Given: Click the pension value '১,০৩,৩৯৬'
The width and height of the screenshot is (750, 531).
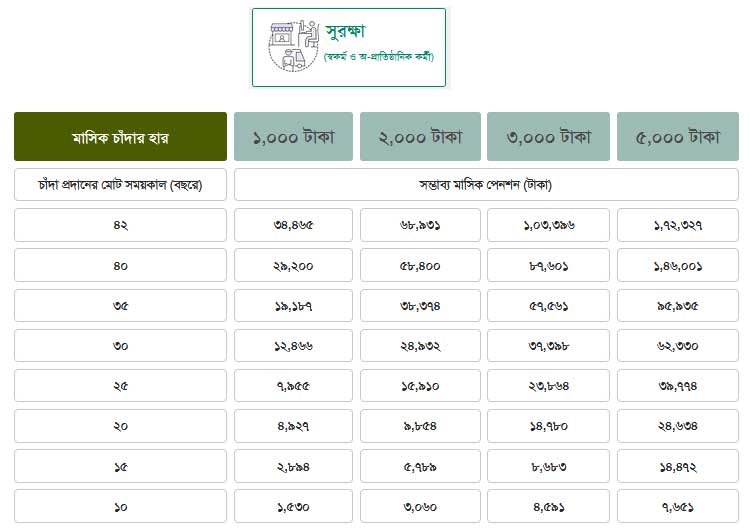Looking at the screenshot, I should 548,225.
